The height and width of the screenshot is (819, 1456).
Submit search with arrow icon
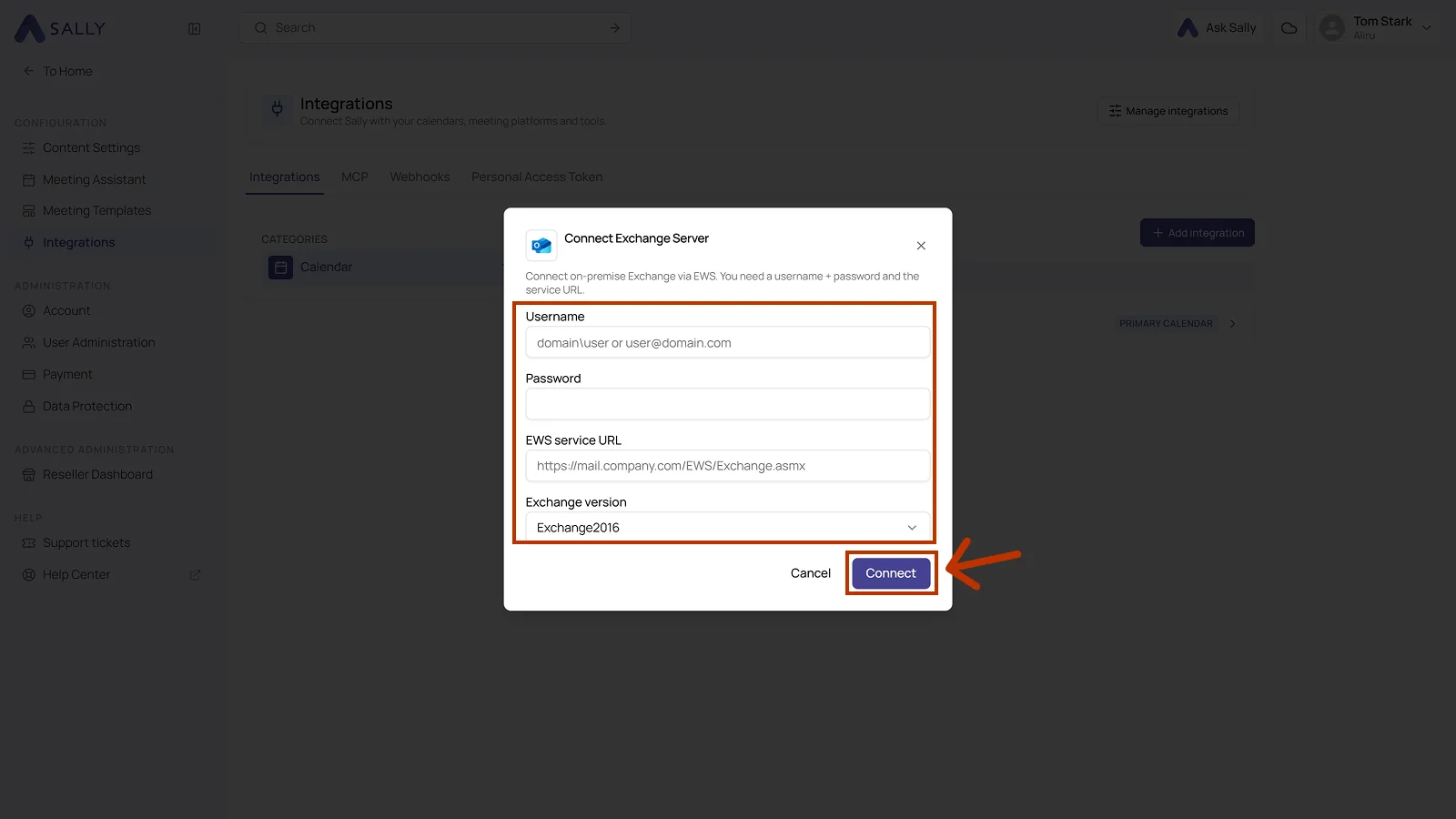(x=615, y=28)
